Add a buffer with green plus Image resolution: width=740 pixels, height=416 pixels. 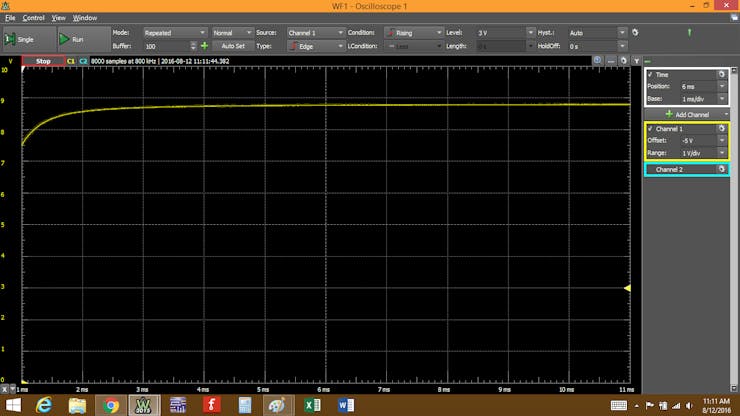(x=204, y=46)
